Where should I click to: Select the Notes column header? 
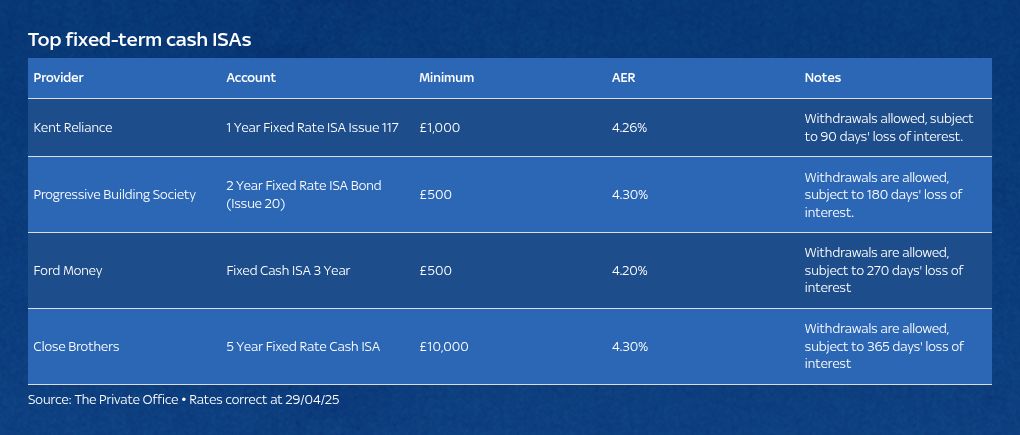point(822,77)
